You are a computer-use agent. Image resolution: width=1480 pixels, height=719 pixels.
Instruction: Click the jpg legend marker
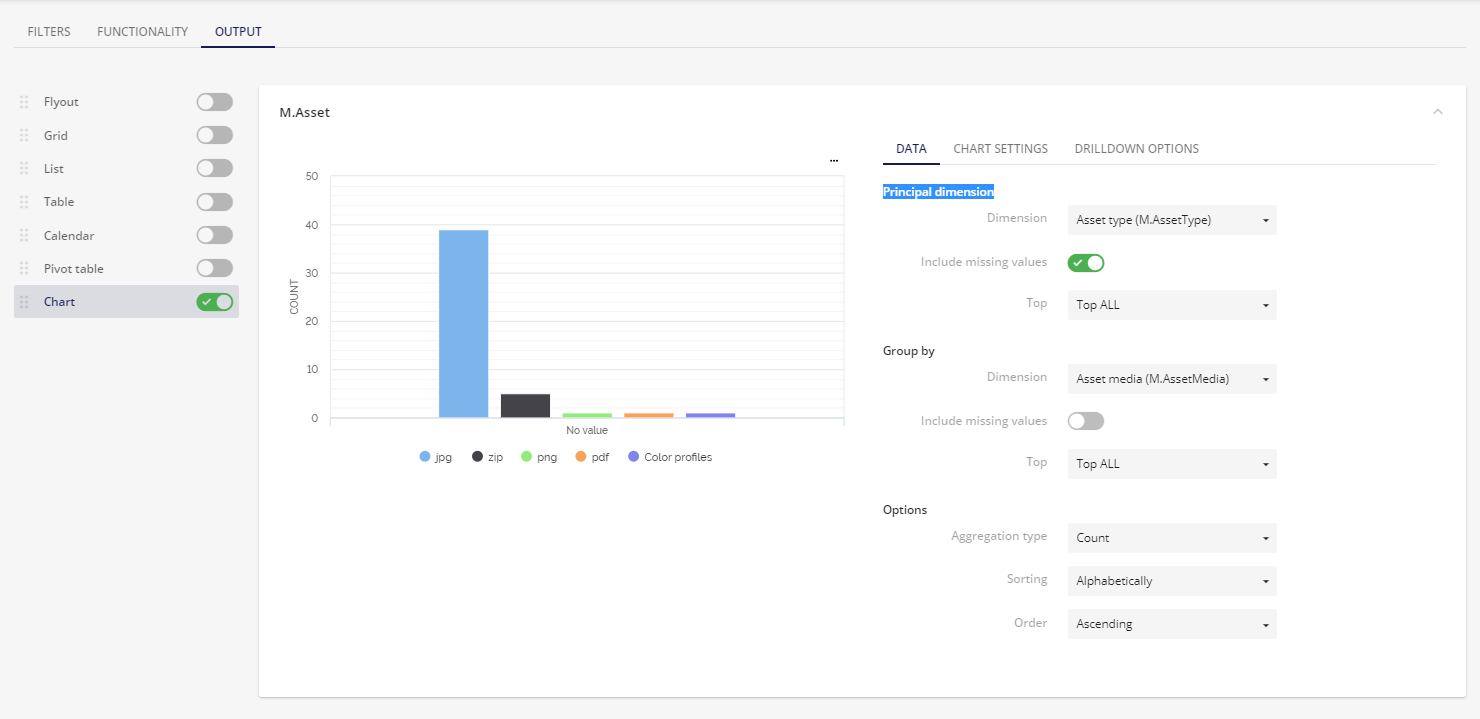pyautogui.click(x=425, y=457)
